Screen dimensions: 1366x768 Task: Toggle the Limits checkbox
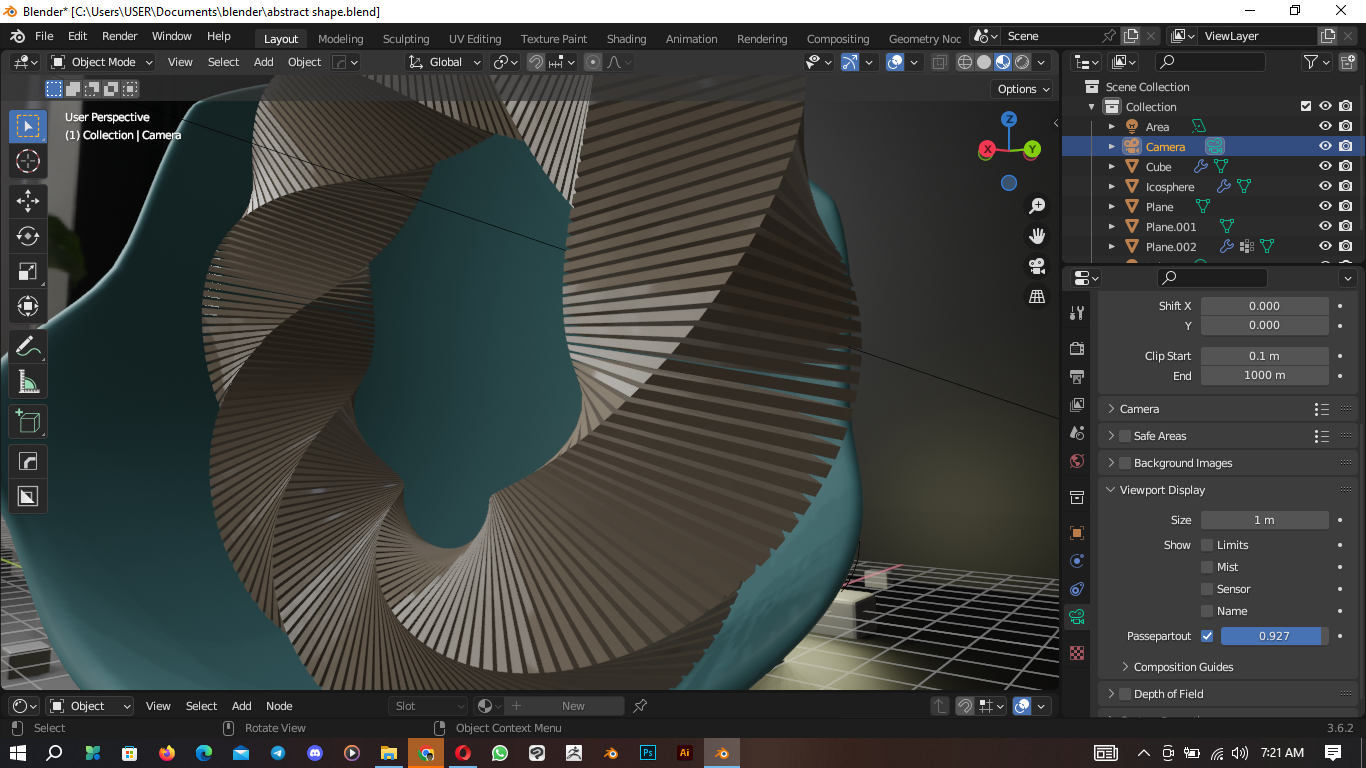tap(1207, 545)
